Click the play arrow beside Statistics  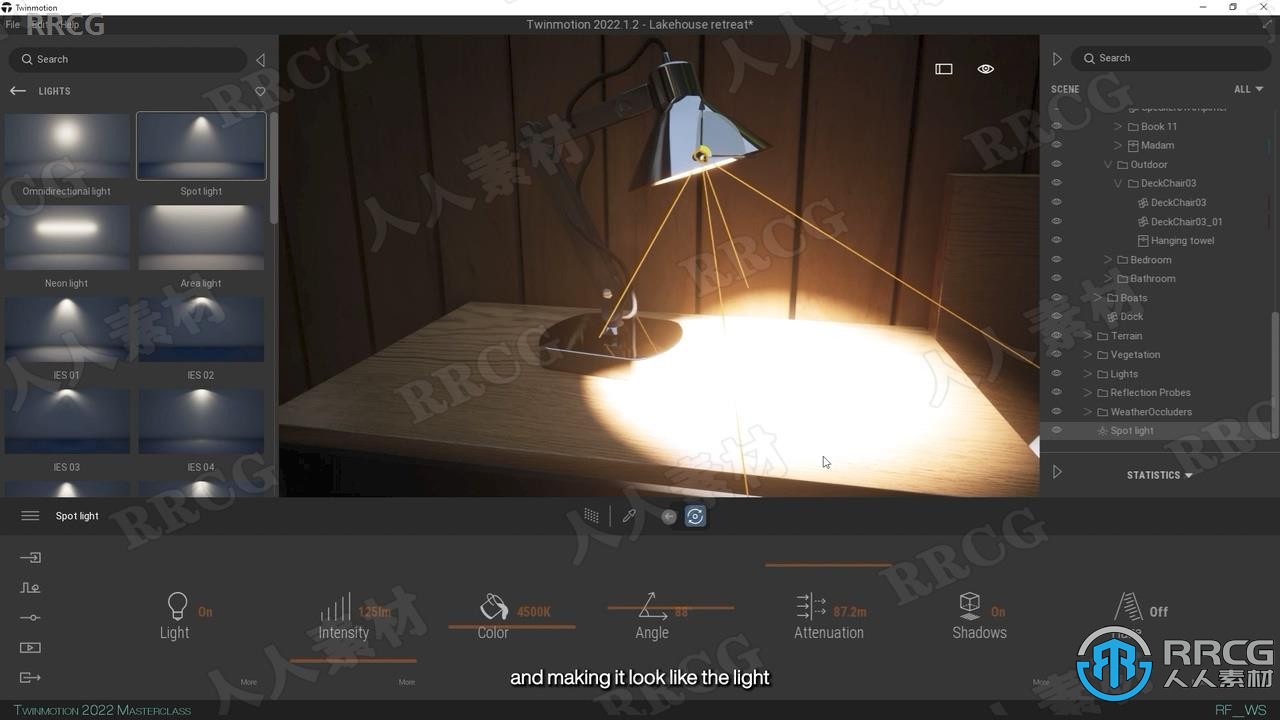(1057, 472)
